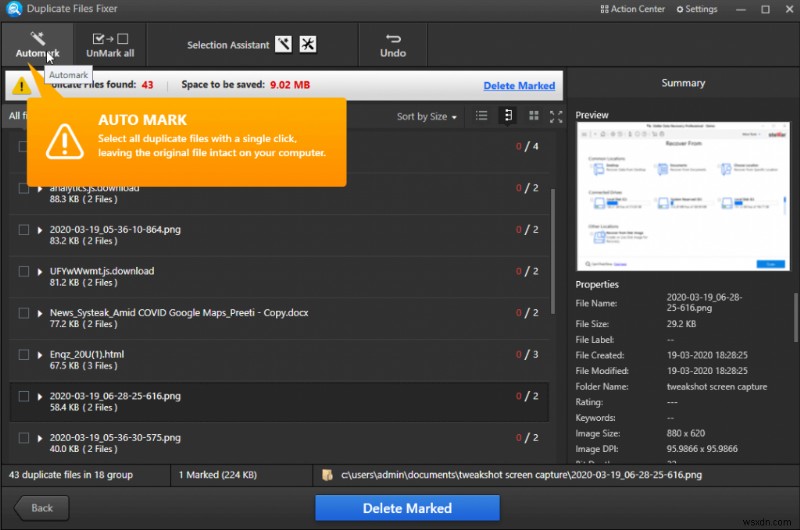Click the Delete Marked link
The height and width of the screenshot is (530, 800).
[x=519, y=86]
